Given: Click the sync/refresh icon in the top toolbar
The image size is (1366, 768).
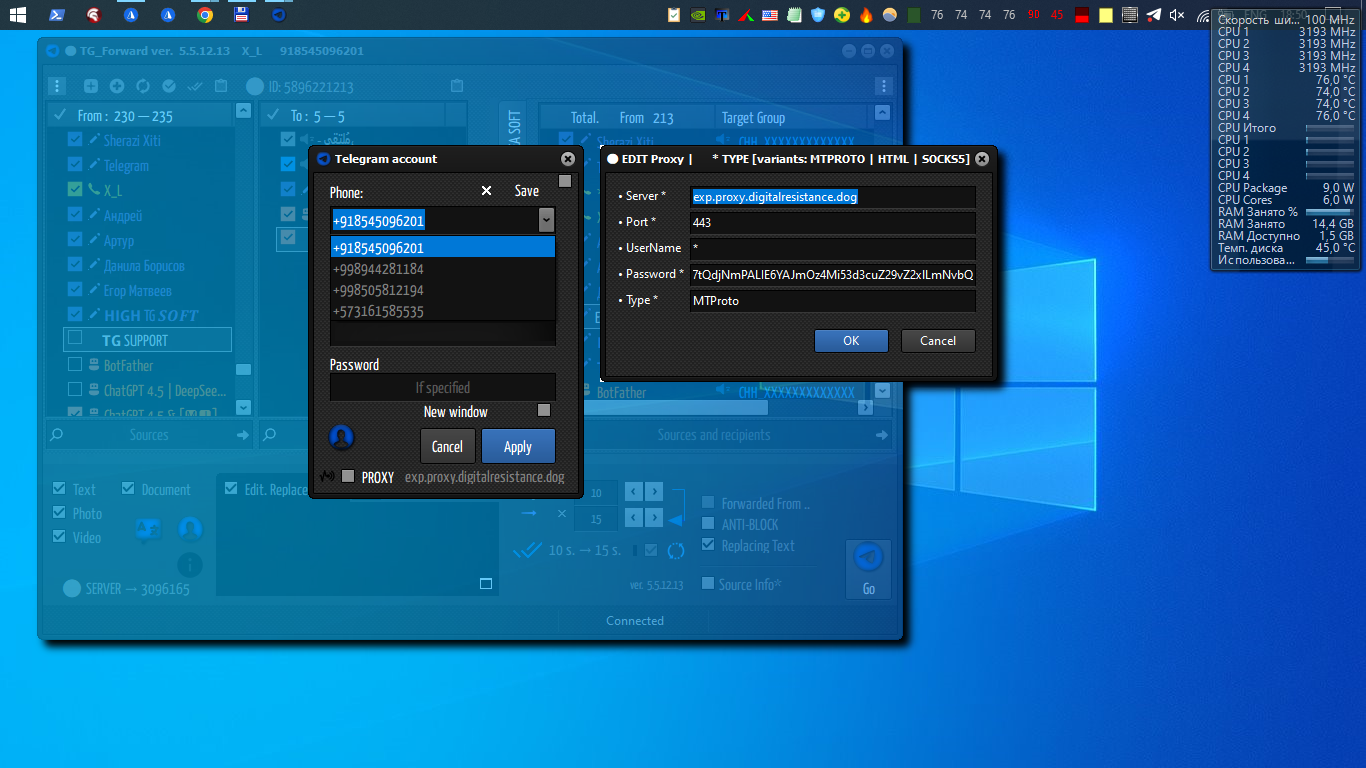Looking at the screenshot, I should pos(142,86).
